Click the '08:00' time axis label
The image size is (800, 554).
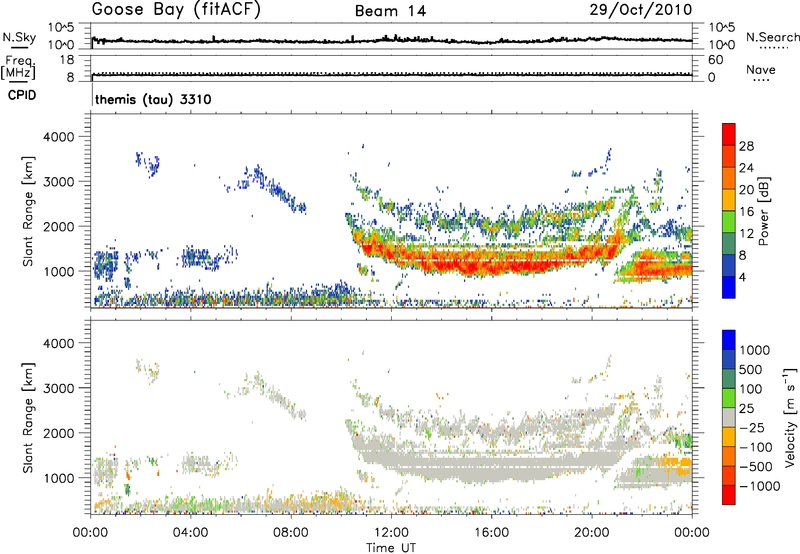tap(291, 533)
